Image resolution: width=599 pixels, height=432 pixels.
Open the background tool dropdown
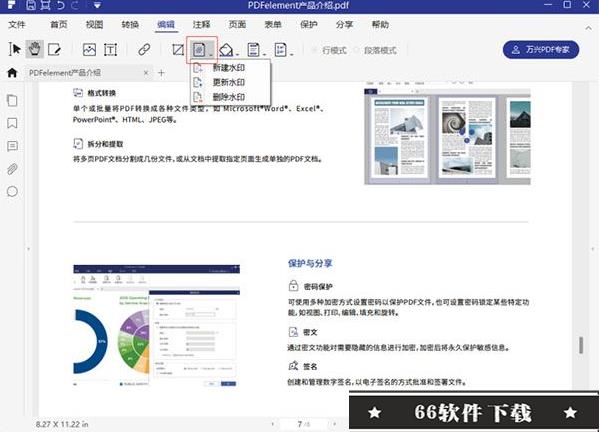[228, 50]
